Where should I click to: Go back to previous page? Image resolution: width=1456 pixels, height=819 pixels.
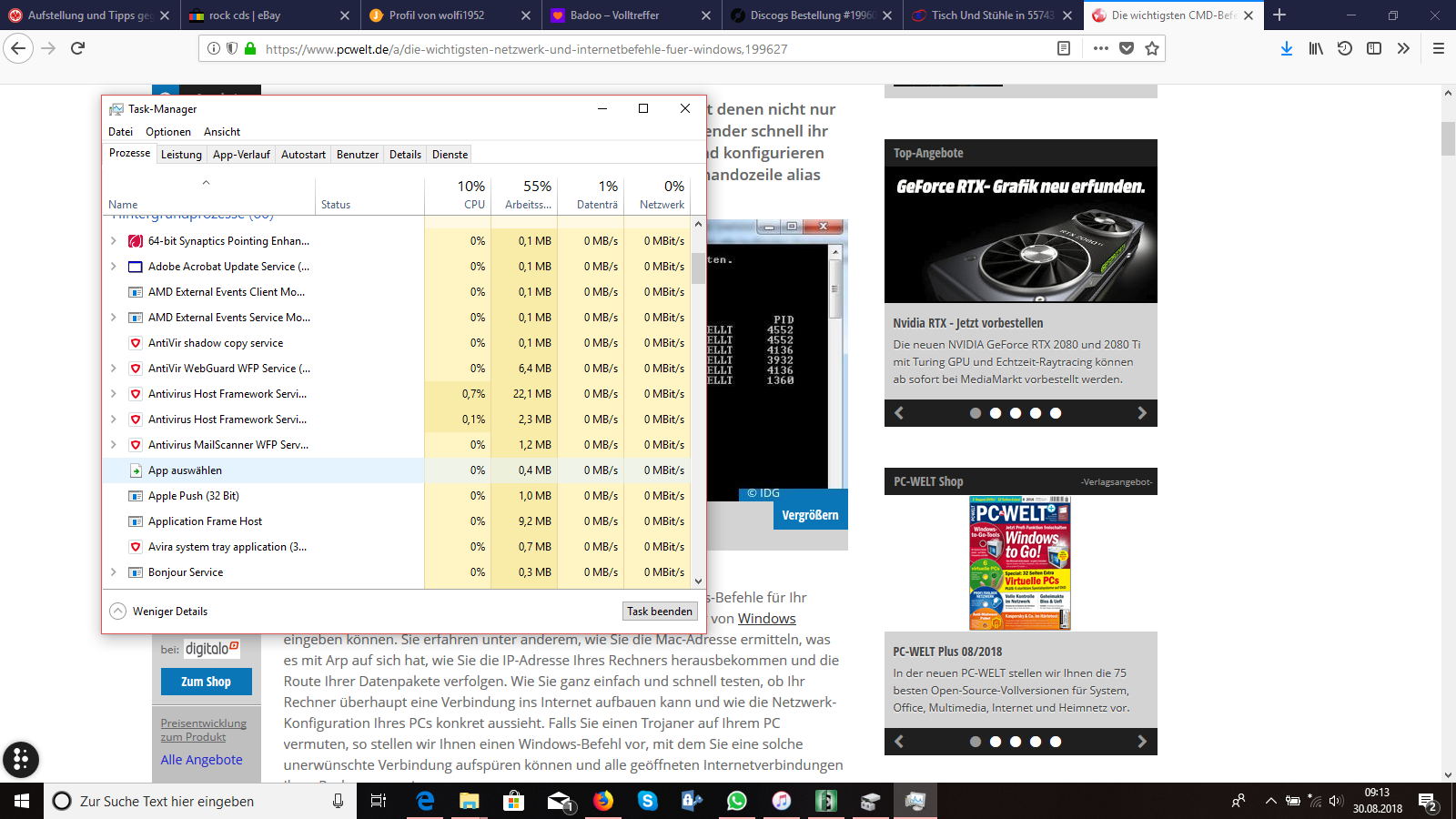tap(19, 48)
